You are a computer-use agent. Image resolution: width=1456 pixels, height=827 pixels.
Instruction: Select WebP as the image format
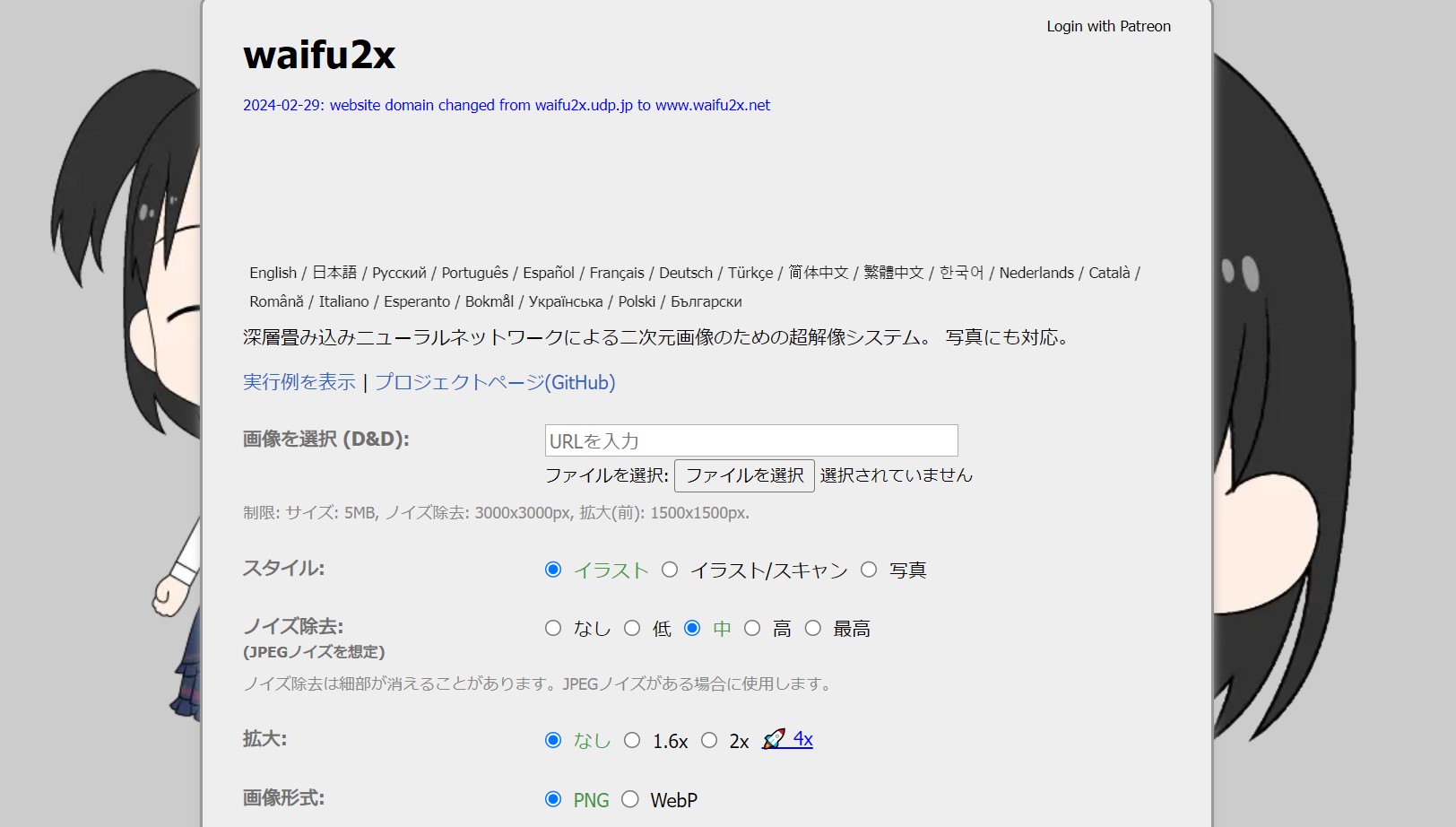click(630, 798)
